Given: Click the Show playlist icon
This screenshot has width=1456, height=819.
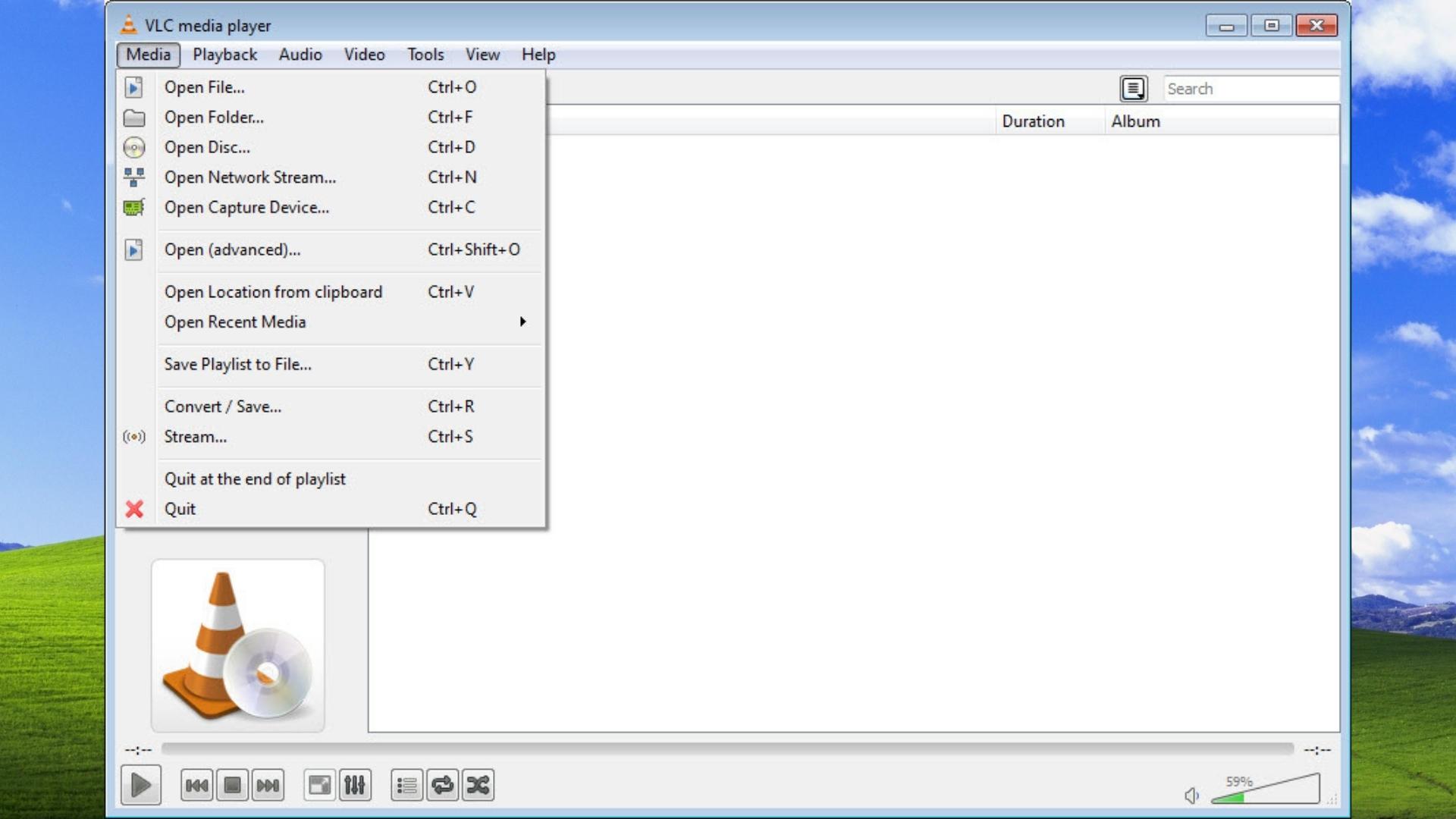Looking at the screenshot, I should tap(406, 785).
